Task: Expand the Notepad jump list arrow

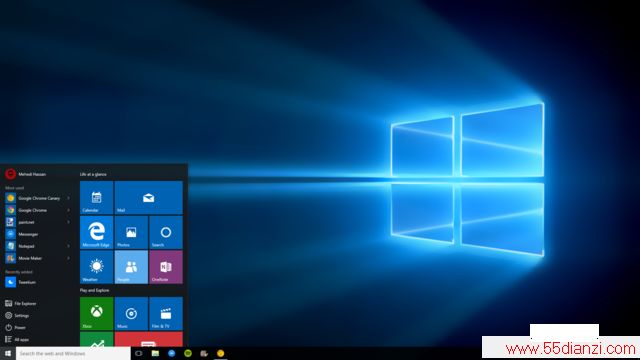Action: coord(69,246)
